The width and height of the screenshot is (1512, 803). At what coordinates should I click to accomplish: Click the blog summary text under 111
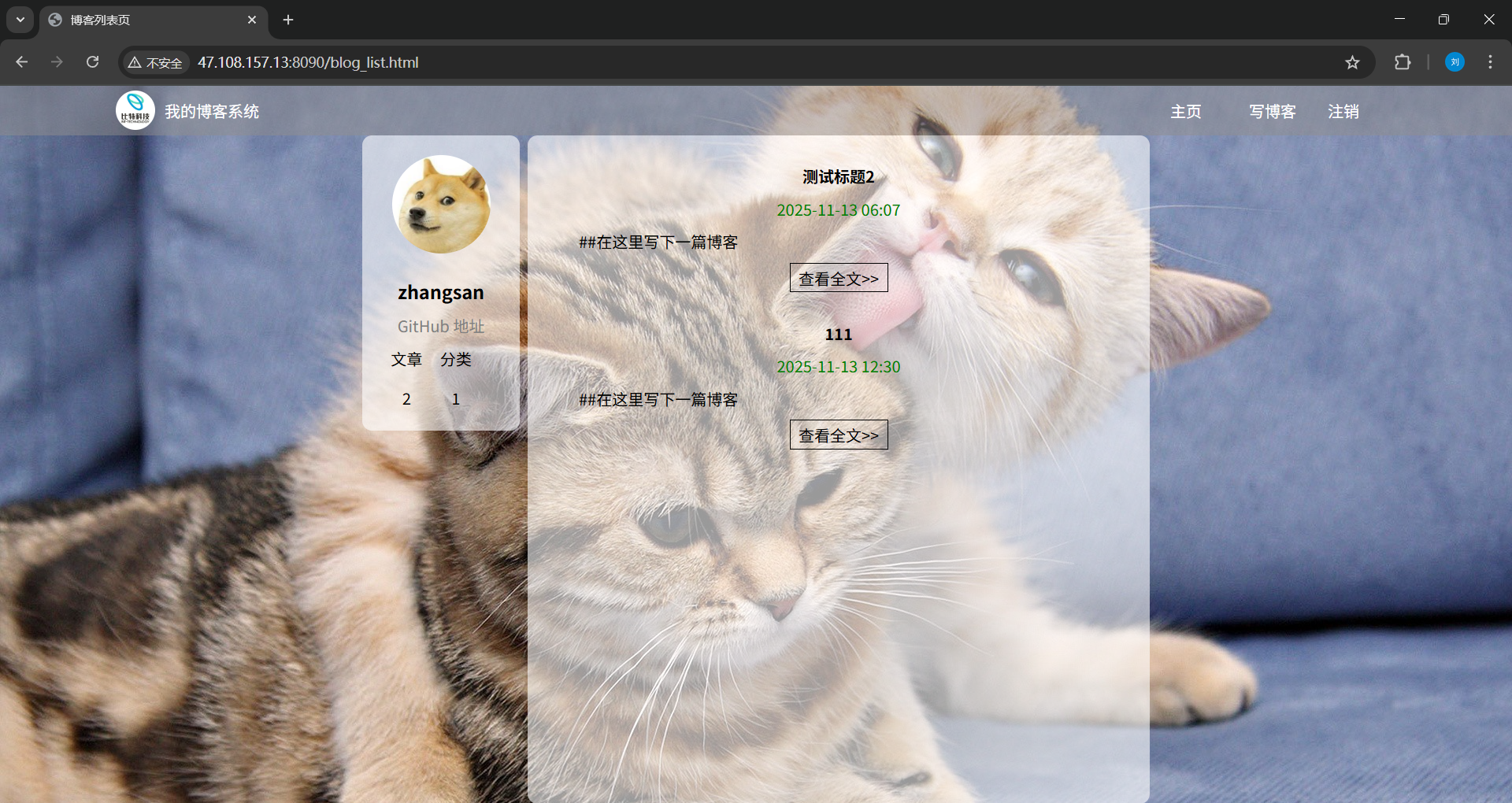pos(658,400)
